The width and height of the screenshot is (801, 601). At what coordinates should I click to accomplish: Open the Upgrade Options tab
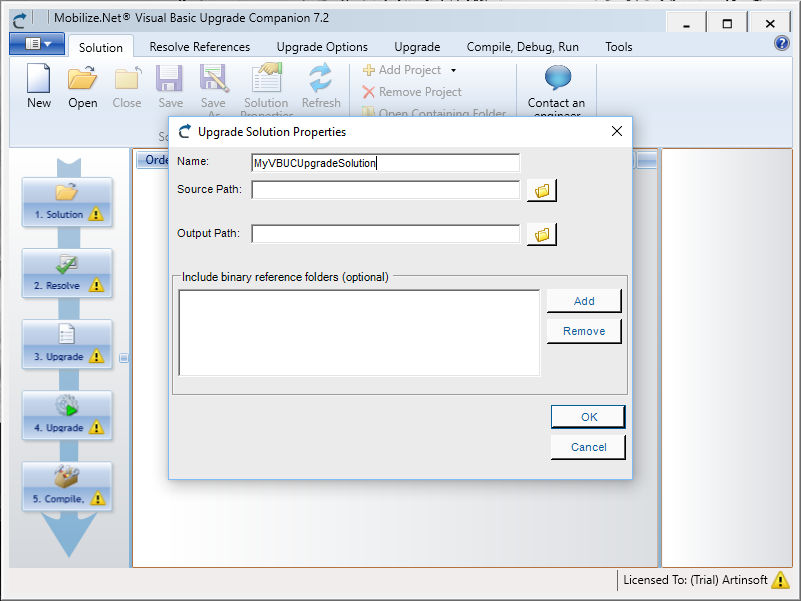coord(322,47)
